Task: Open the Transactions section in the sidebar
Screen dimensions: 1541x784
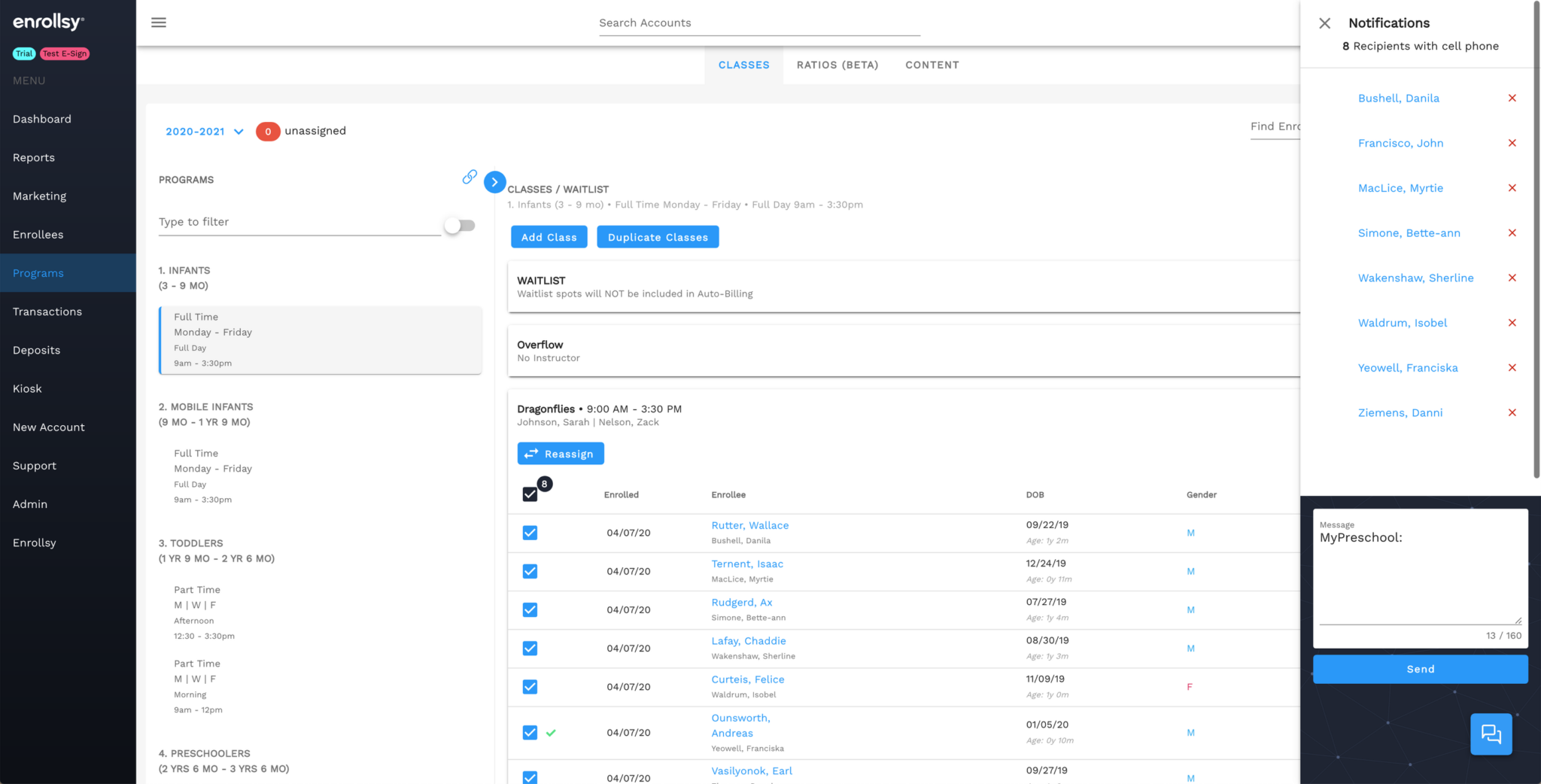Action: (x=47, y=311)
